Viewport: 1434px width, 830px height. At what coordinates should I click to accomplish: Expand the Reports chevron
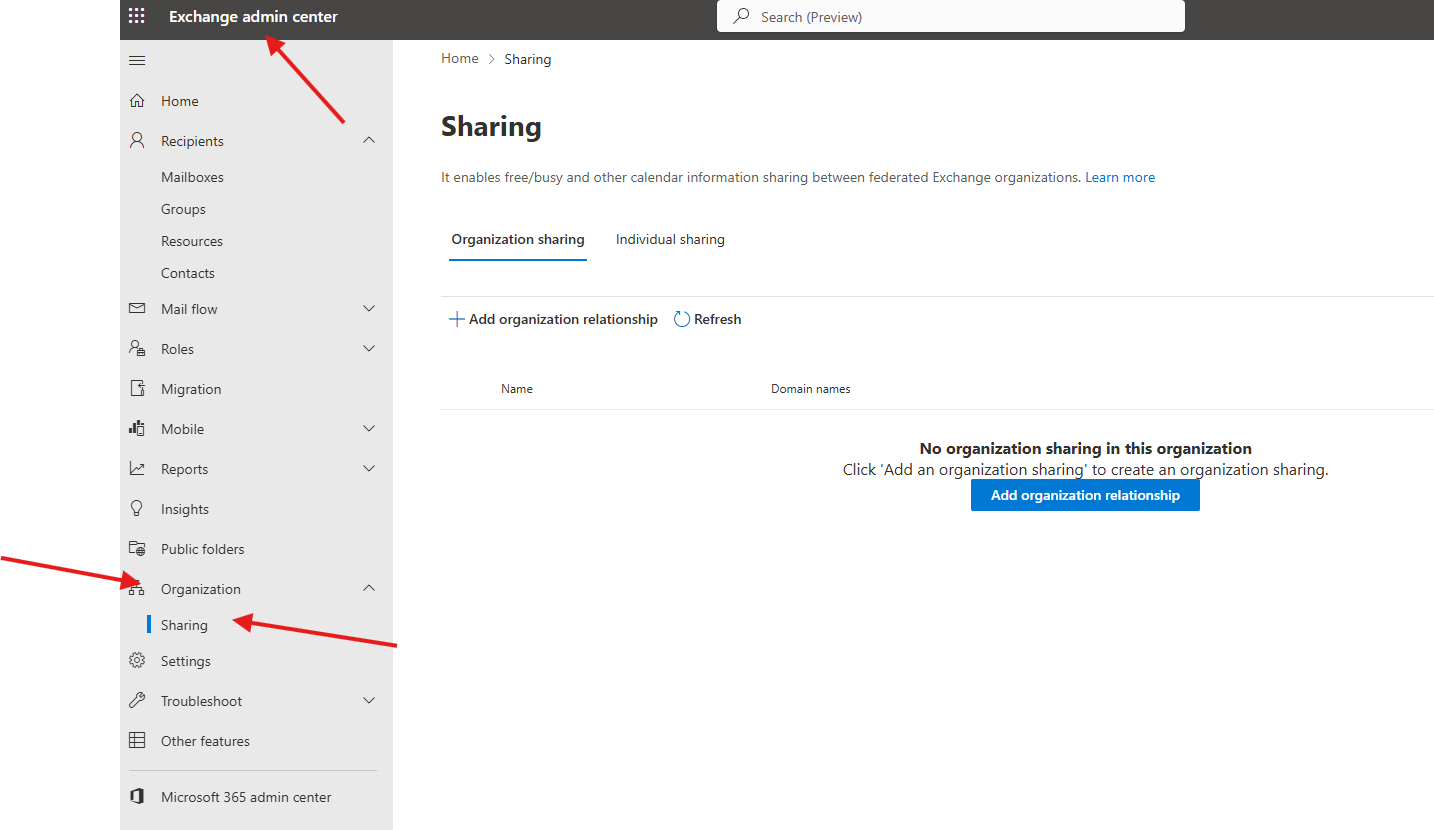tap(369, 469)
